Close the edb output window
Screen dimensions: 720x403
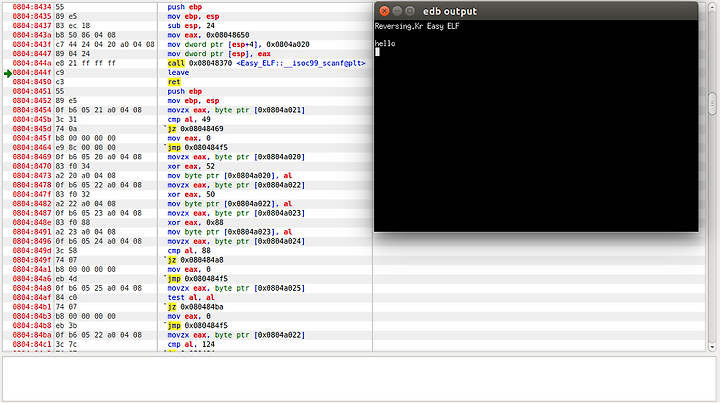(384, 11)
